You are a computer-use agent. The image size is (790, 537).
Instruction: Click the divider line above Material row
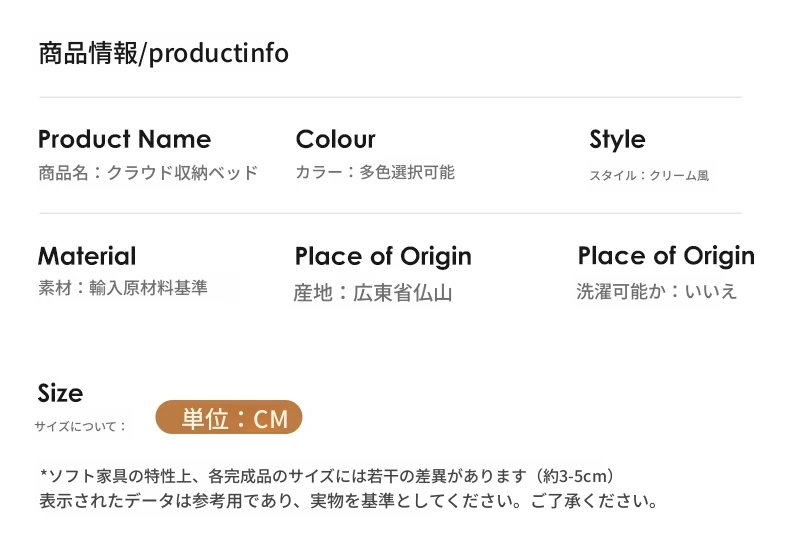click(x=390, y=214)
